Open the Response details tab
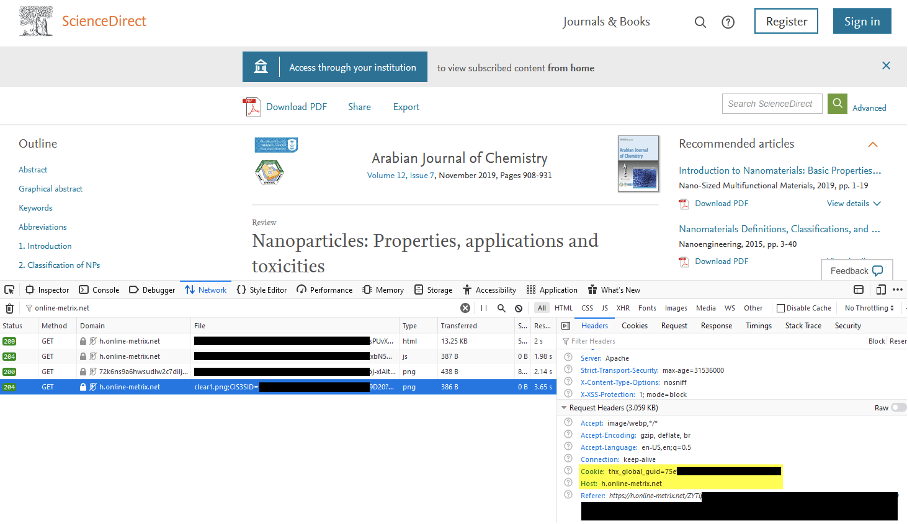 716,326
